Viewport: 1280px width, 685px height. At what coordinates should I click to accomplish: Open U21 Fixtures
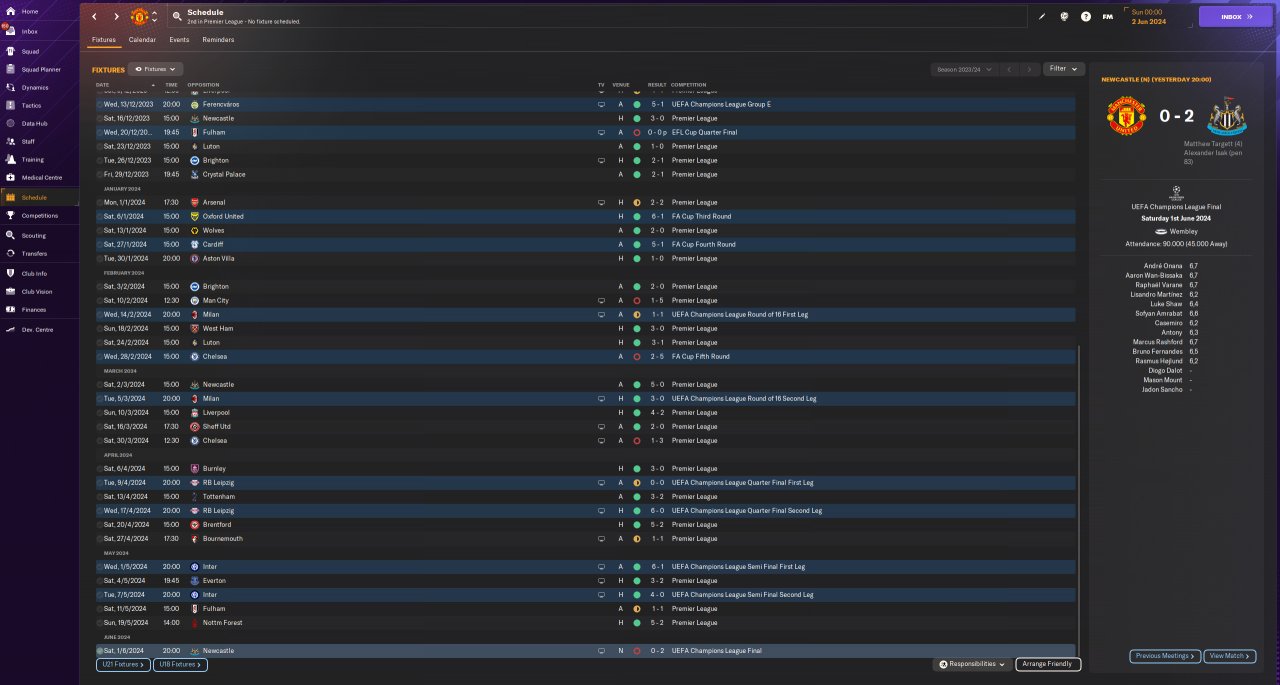tap(122, 664)
